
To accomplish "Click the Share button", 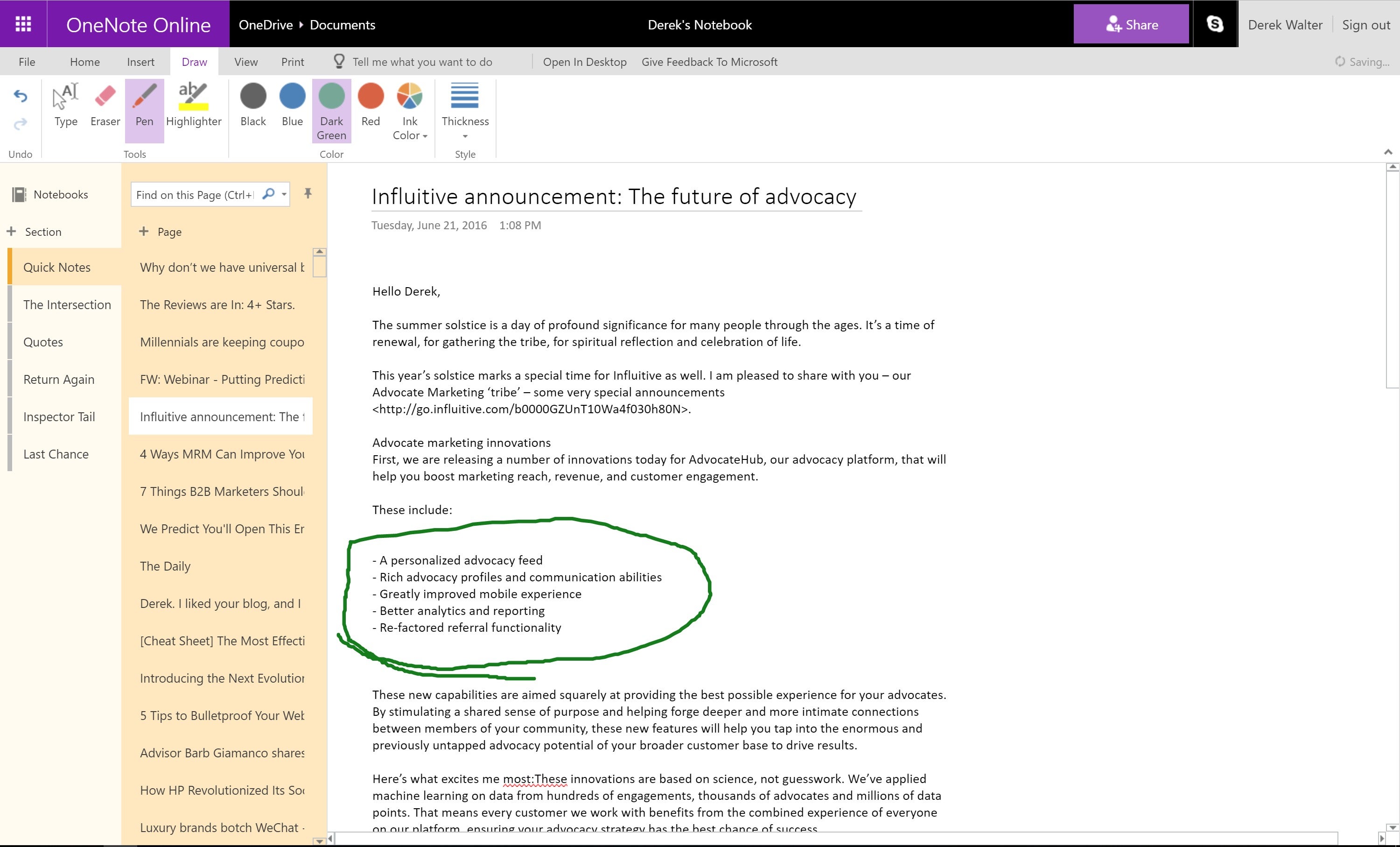I will pos(1131,24).
